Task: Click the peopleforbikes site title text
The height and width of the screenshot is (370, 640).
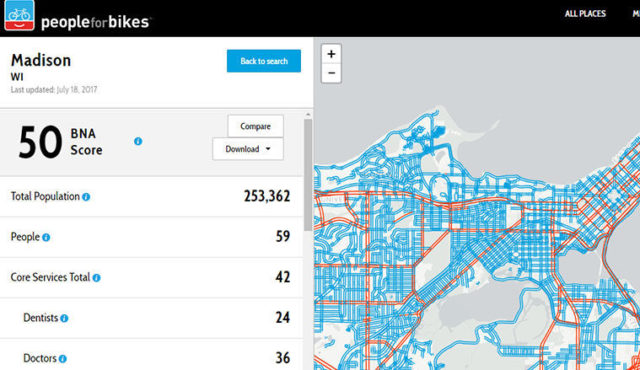Action: tap(96, 22)
